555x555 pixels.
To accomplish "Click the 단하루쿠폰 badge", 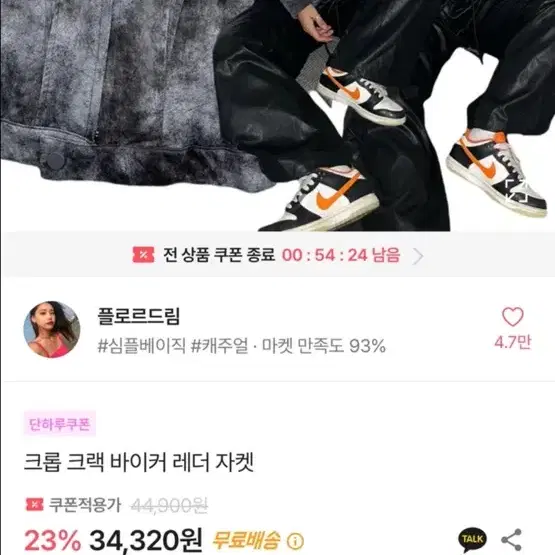I will tap(60, 424).
